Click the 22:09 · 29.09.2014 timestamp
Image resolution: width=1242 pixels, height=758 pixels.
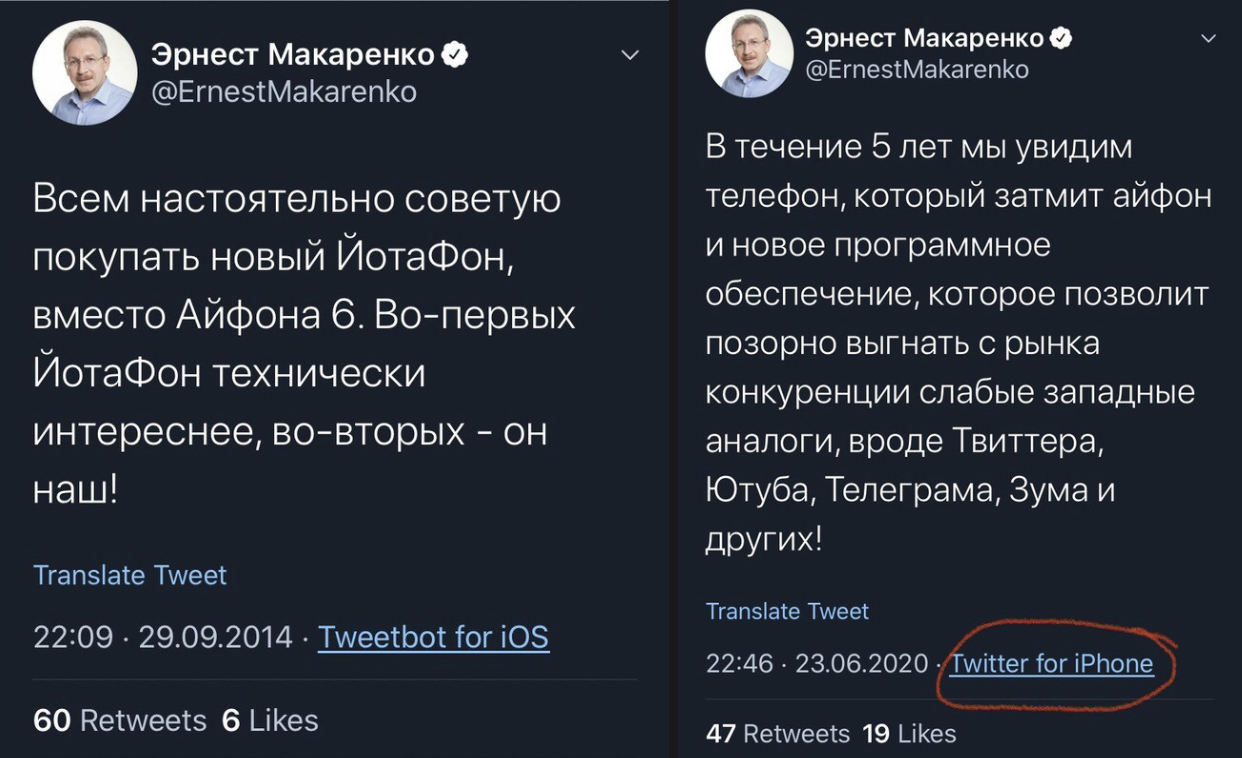point(163,637)
